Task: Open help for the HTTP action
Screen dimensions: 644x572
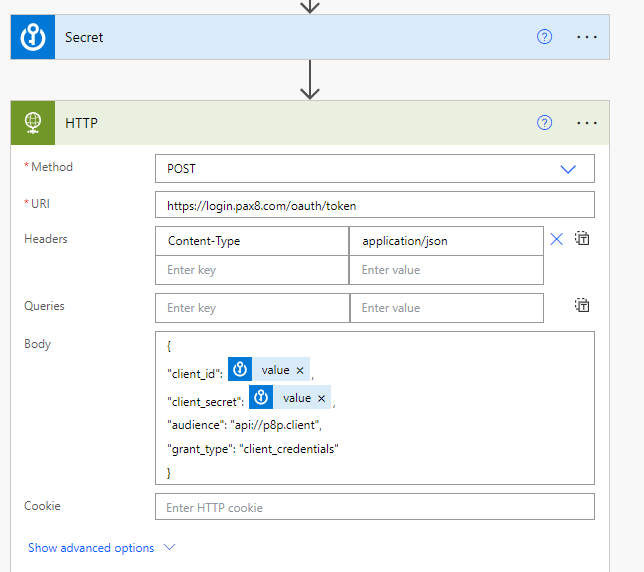Action: [544, 123]
